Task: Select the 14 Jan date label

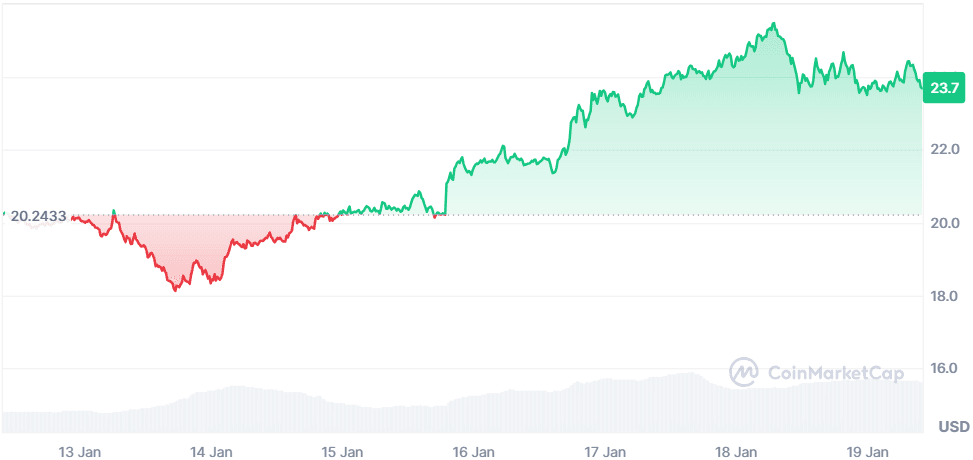Action: point(211,452)
